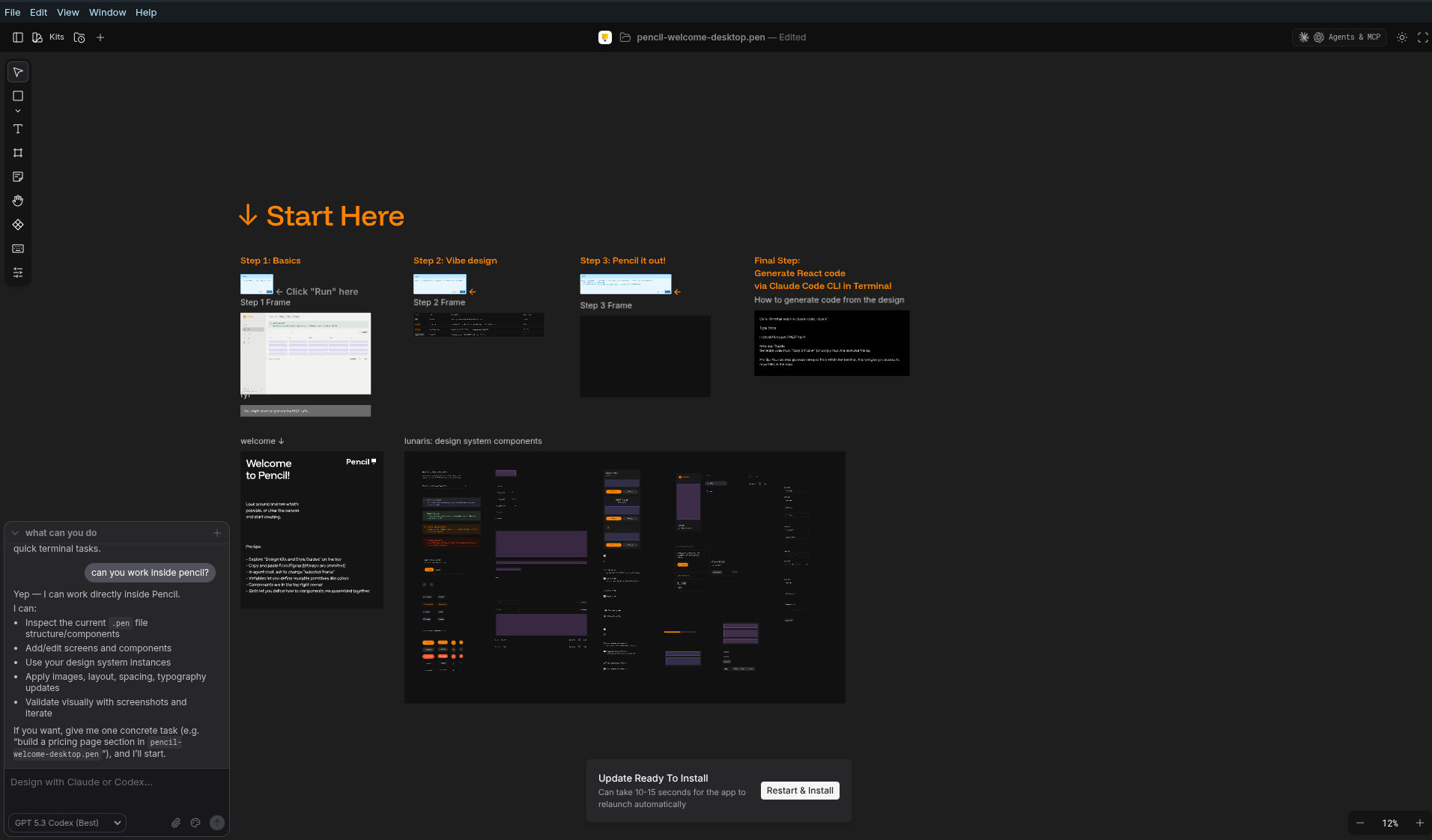The width and height of the screenshot is (1432, 840).
Task: Start a new chat with plus icon
Action: pyautogui.click(x=217, y=533)
